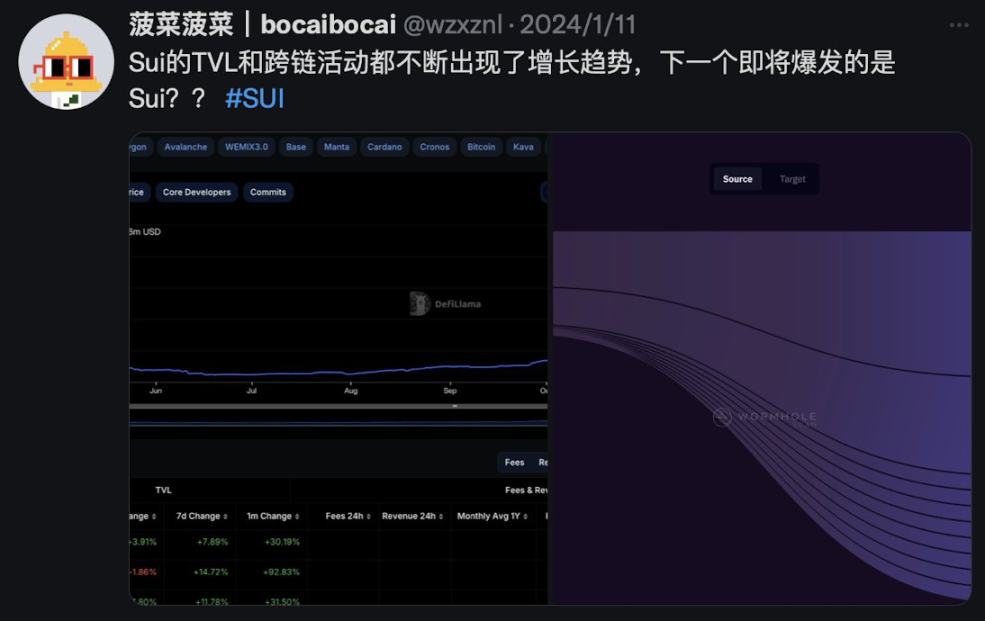Viewport: 985px width, 621px height.
Task: Sort by Monthly Avg 1Y column
Action: tap(492, 516)
